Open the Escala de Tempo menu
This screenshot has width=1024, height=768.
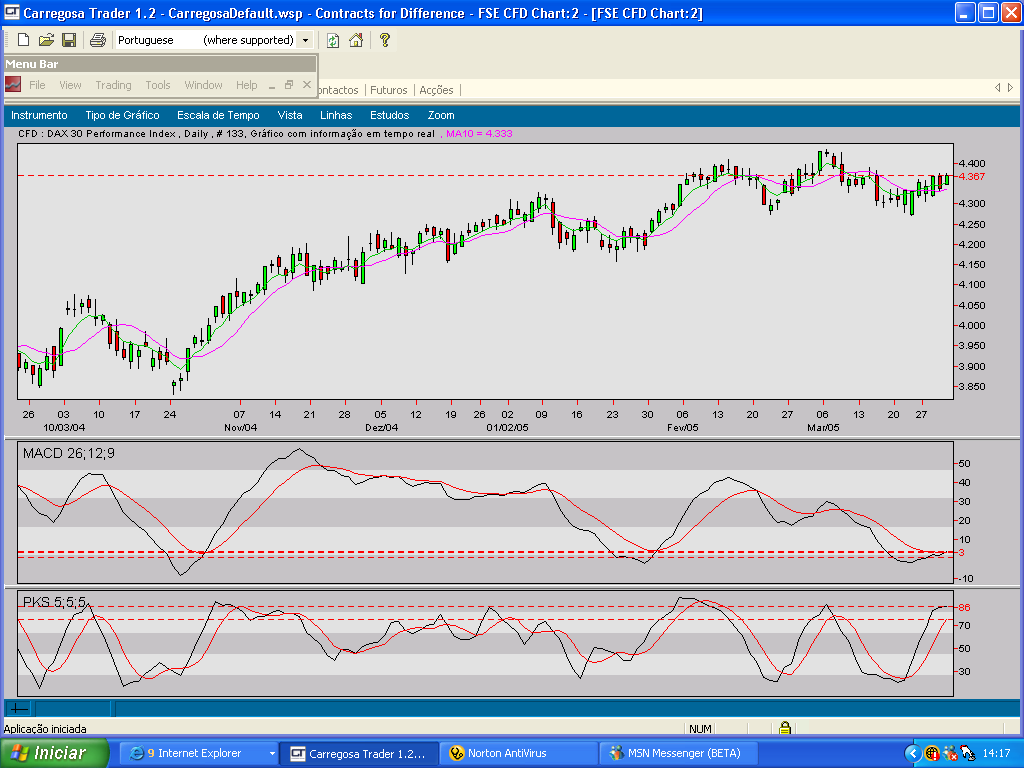coord(218,115)
